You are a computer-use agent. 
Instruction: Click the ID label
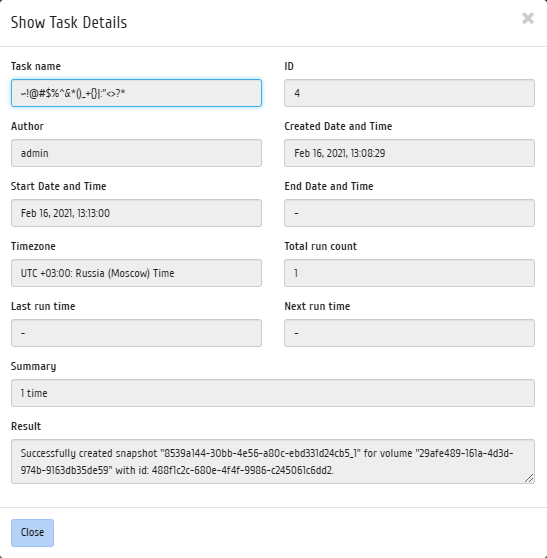[289, 66]
